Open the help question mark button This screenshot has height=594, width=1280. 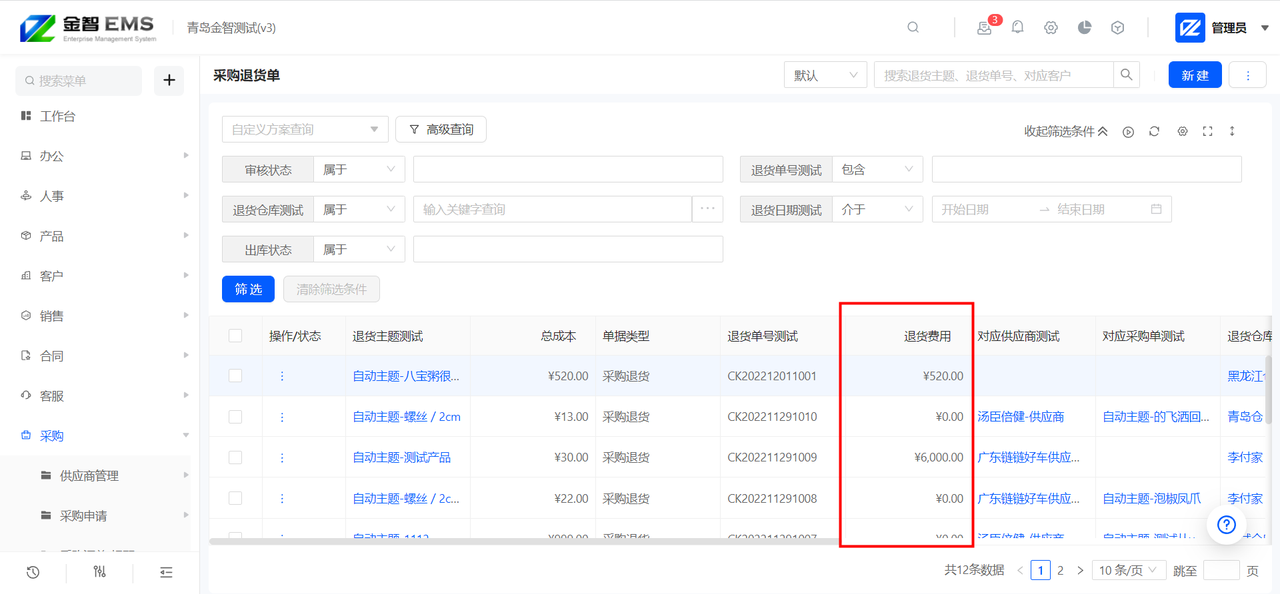[x=1226, y=524]
